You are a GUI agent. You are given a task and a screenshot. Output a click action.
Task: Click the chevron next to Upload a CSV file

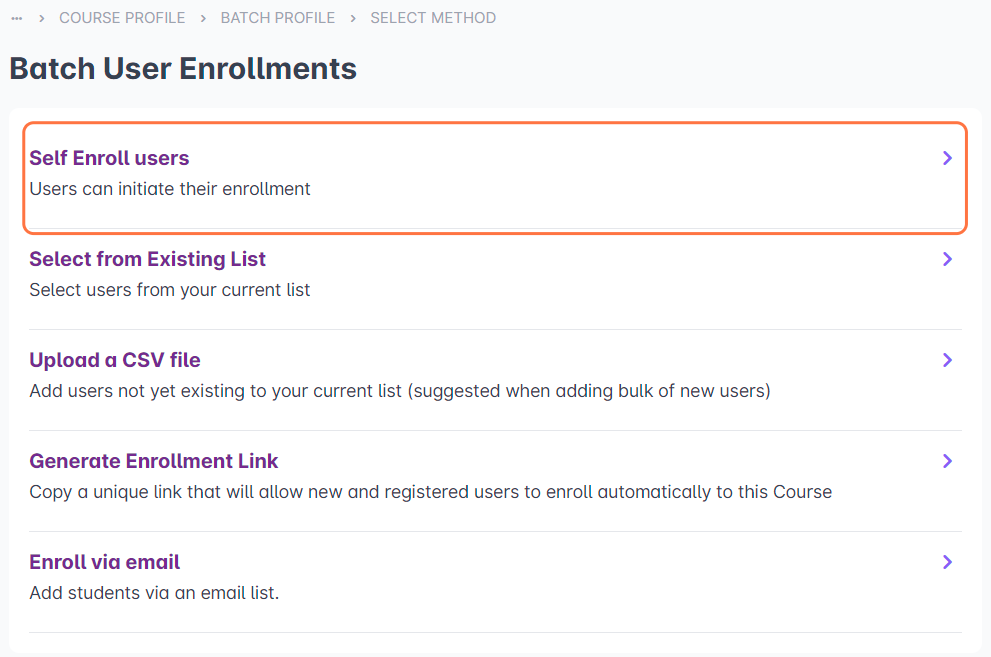(x=947, y=360)
